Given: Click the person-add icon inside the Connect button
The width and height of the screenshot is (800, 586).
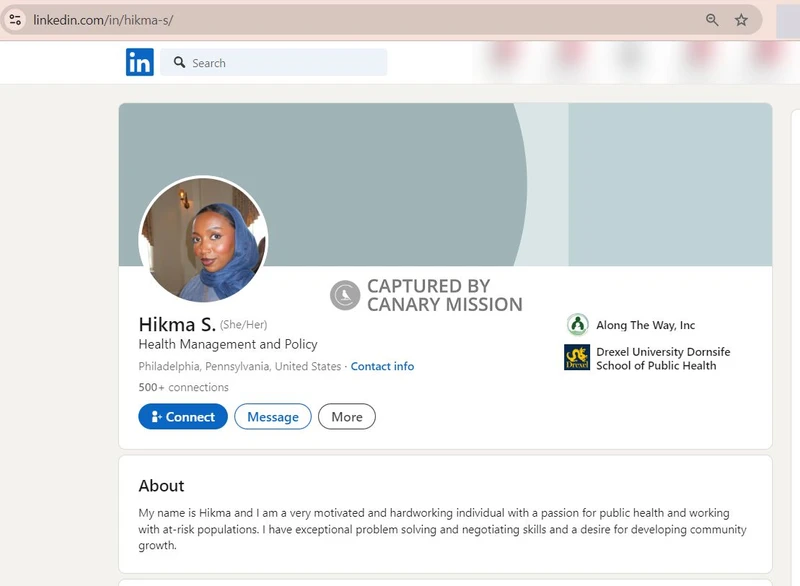Looking at the screenshot, I should [157, 416].
